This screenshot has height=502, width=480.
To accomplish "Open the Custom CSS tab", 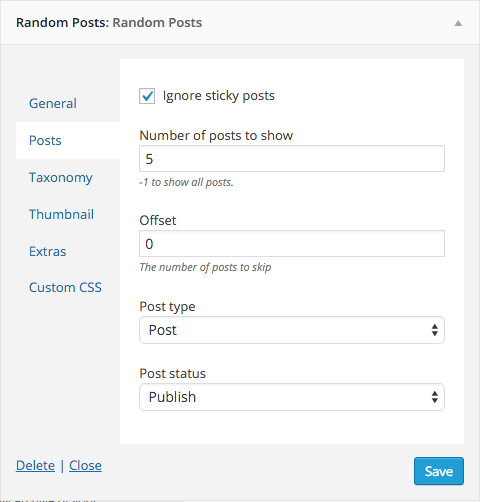I will 65,287.
